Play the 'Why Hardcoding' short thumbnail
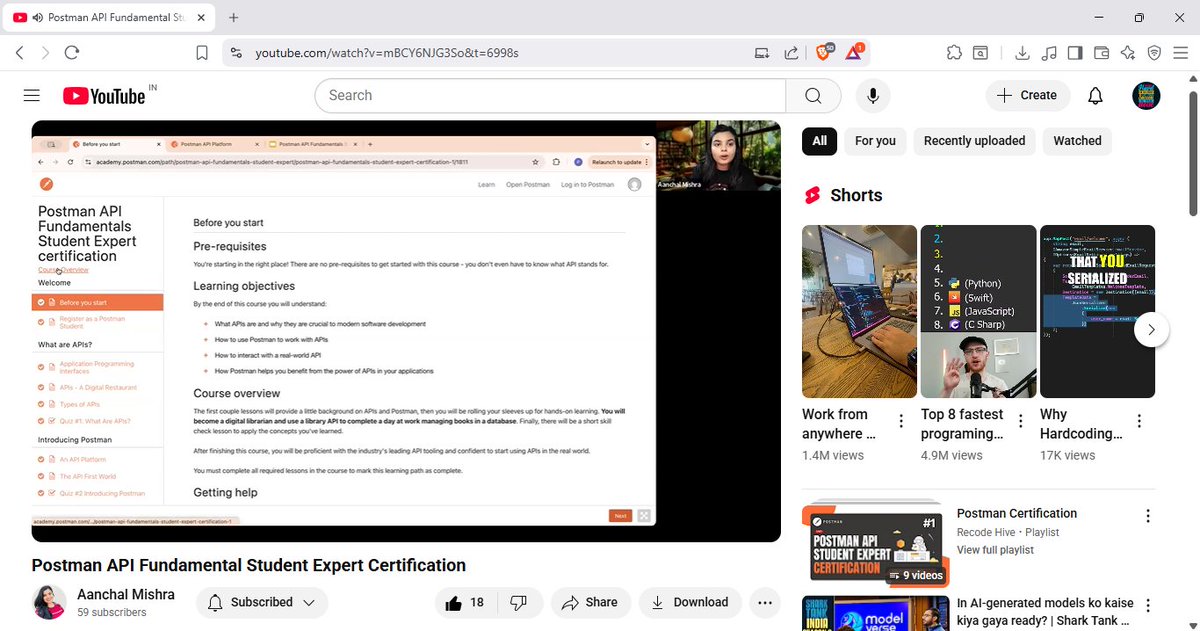The width and height of the screenshot is (1200, 631). tap(1097, 311)
